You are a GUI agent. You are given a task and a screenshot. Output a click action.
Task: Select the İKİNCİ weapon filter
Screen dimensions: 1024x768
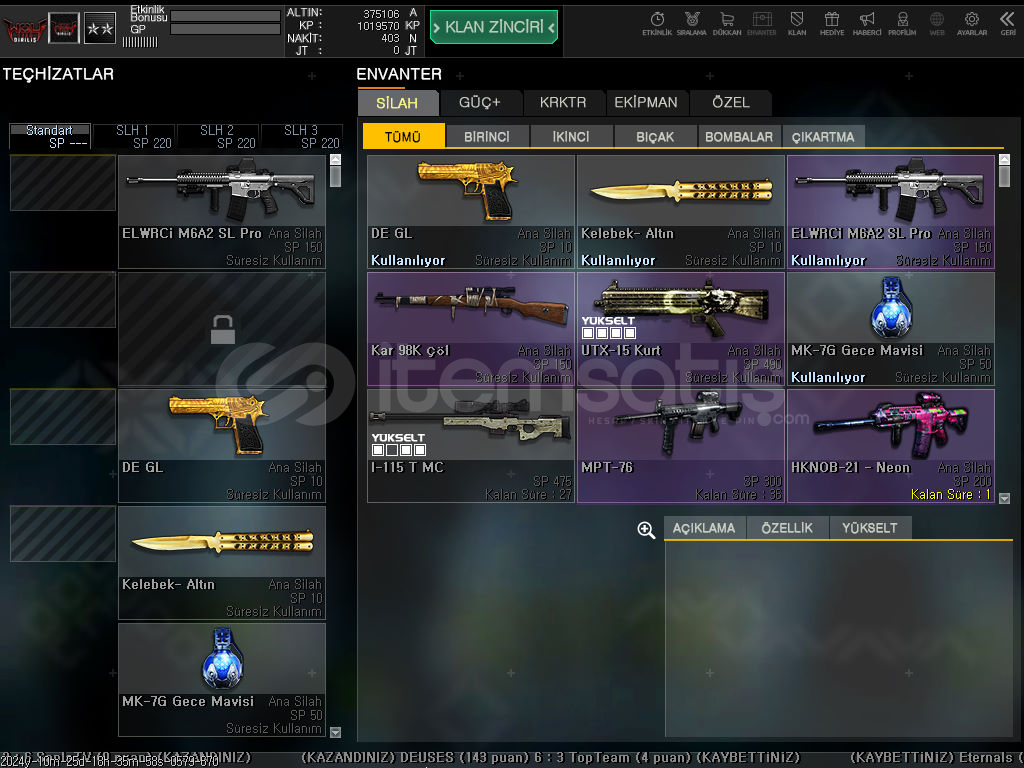pos(571,136)
